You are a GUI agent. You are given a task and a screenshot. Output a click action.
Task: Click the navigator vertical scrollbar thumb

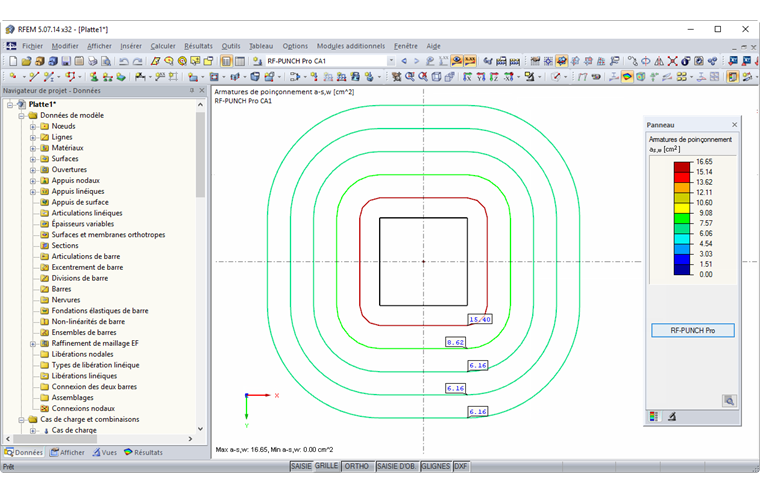(x=201, y=154)
